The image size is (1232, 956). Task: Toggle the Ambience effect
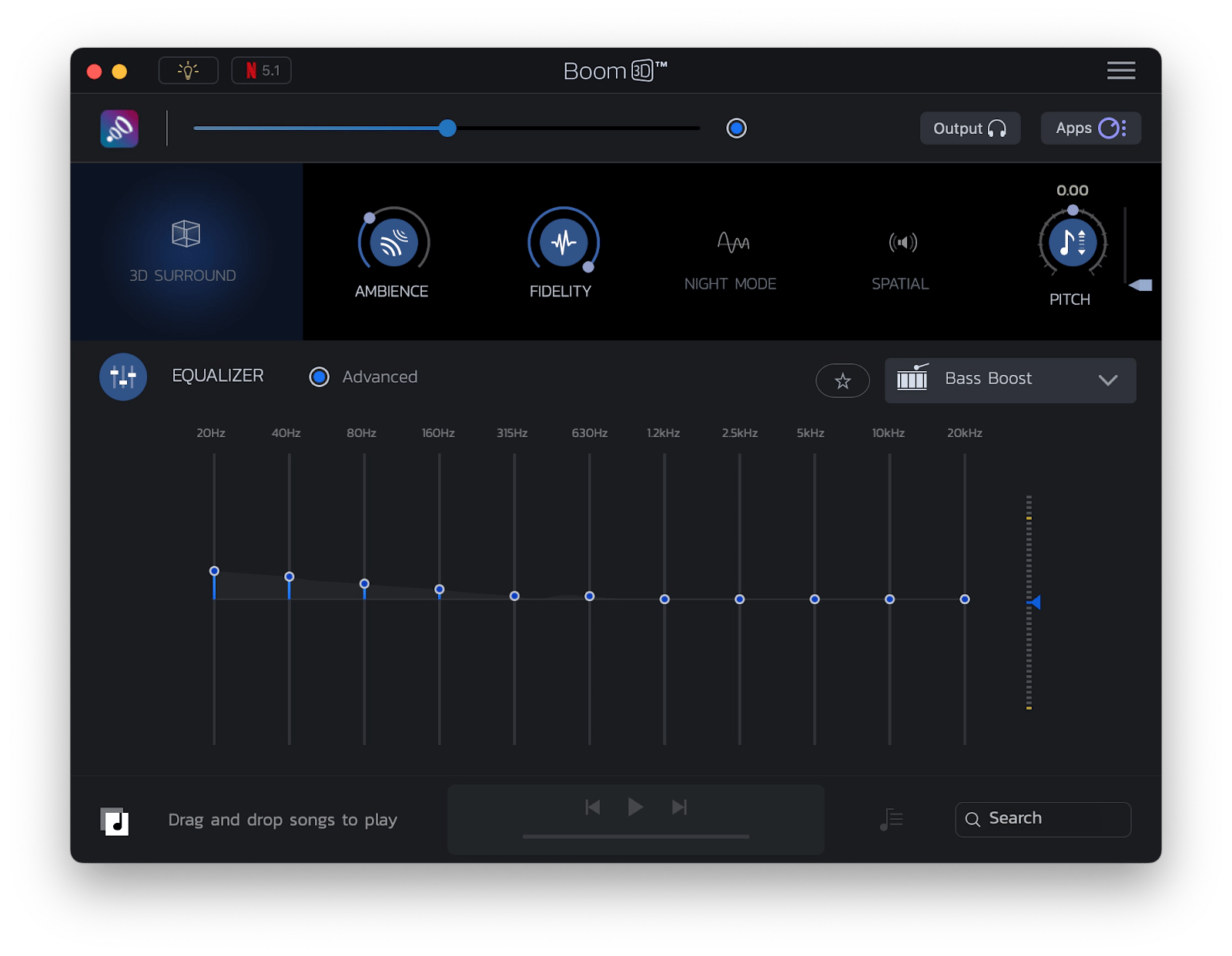tap(394, 242)
